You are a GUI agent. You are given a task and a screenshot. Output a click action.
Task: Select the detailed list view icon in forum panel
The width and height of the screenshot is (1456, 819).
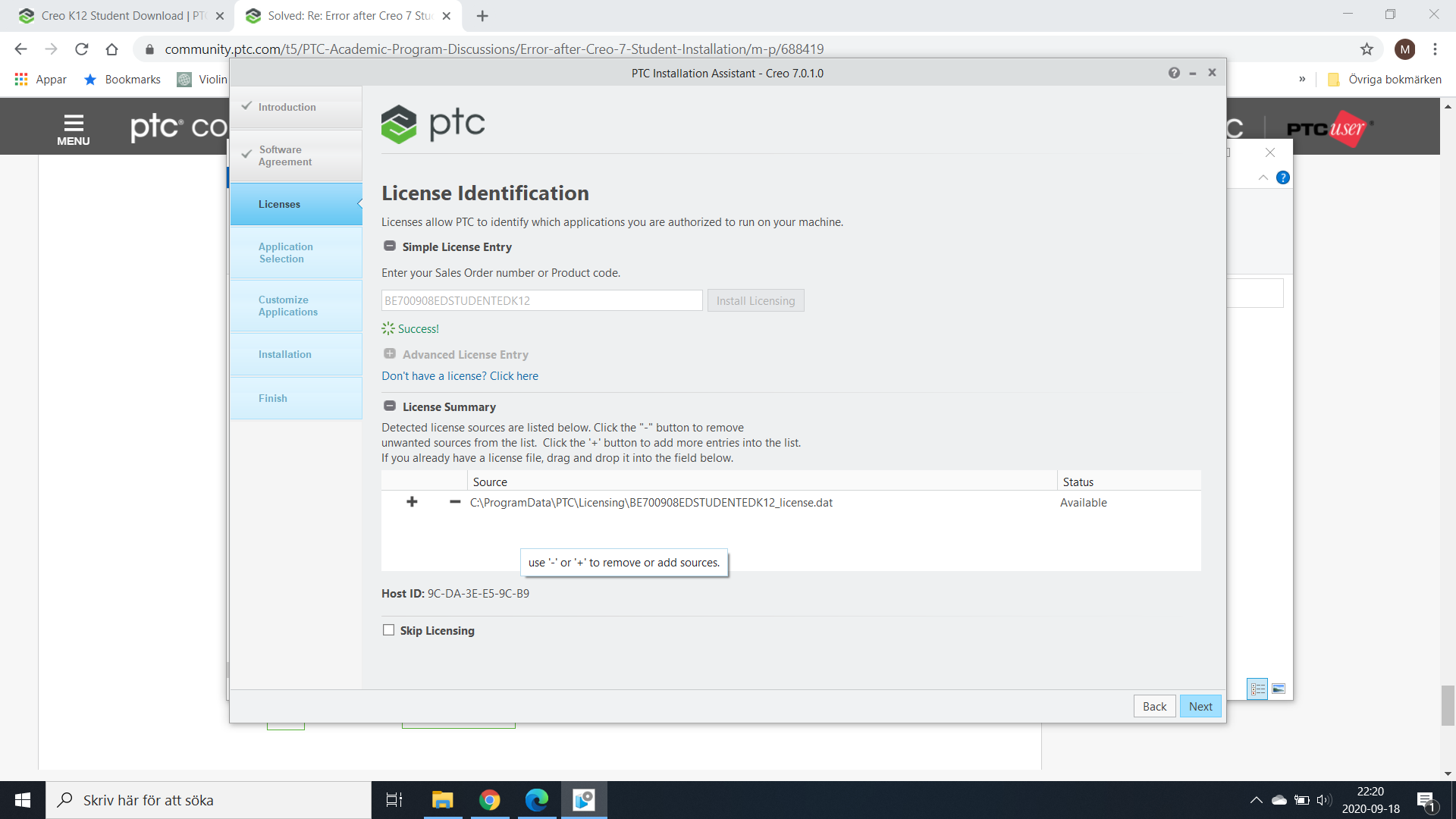point(1258,689)
